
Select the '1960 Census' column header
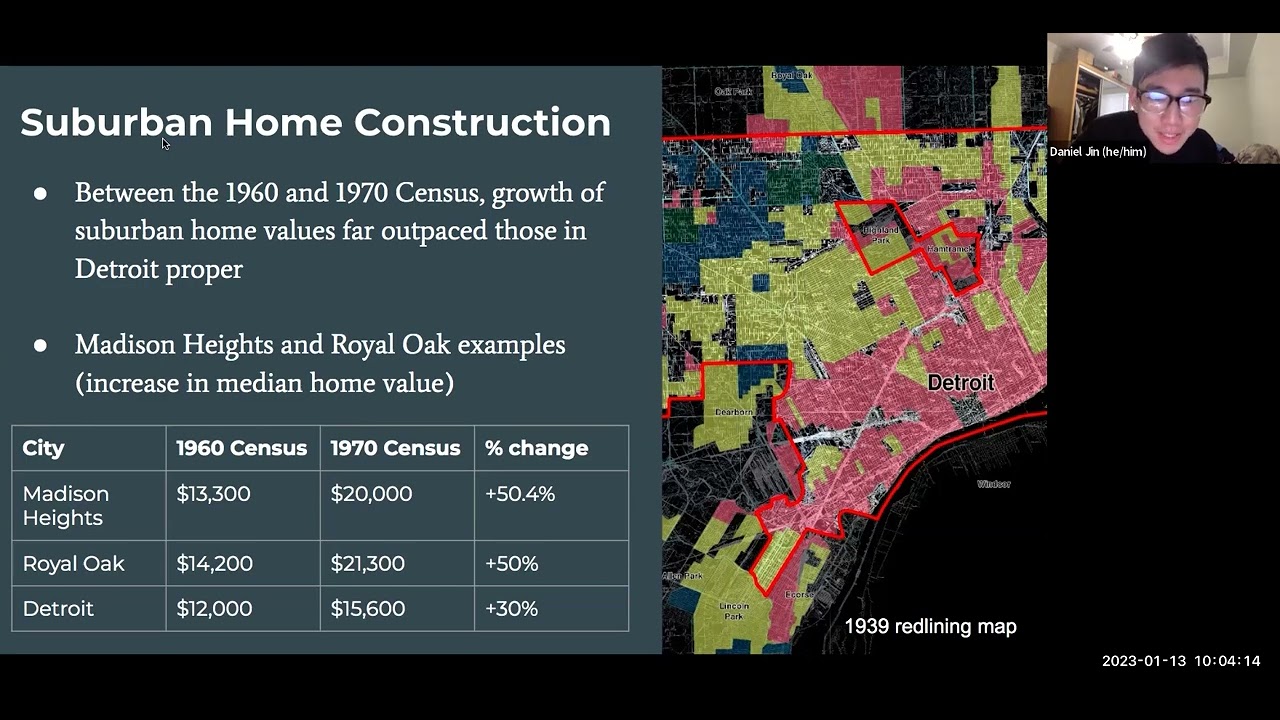[x=243, y=448]
